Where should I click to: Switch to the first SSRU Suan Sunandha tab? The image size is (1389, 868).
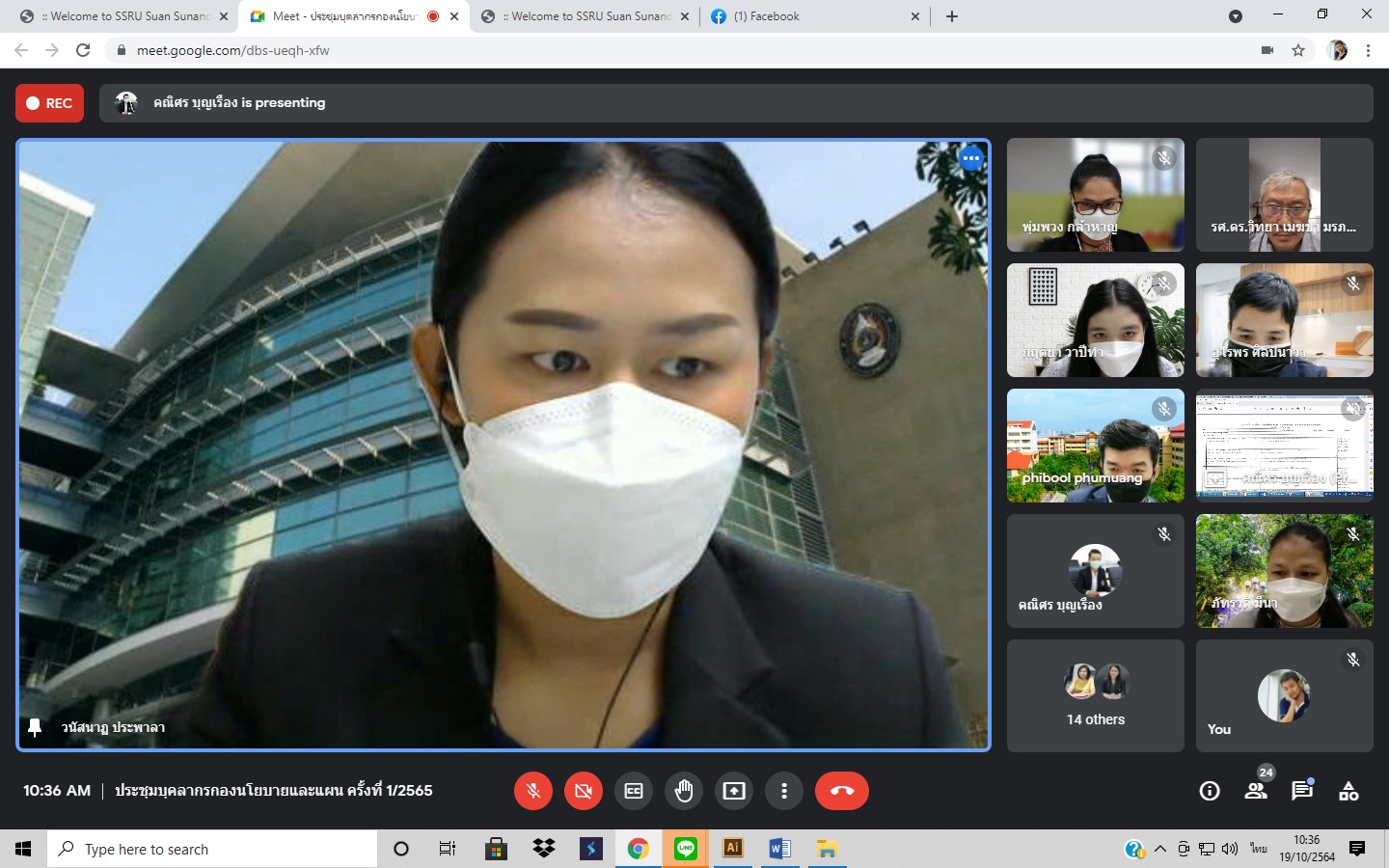(x=121, y=16)
